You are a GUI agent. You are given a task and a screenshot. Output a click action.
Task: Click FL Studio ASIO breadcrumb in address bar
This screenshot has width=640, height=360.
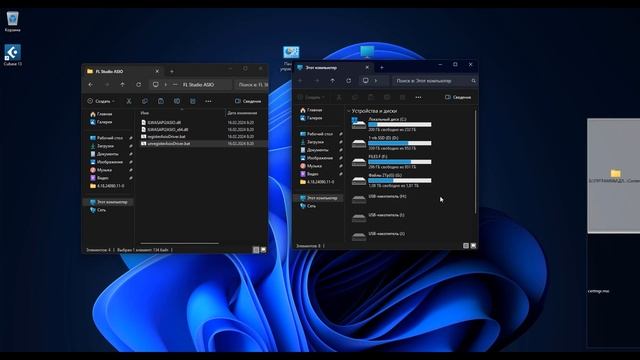pyautogui.click(x=198, y=84)
